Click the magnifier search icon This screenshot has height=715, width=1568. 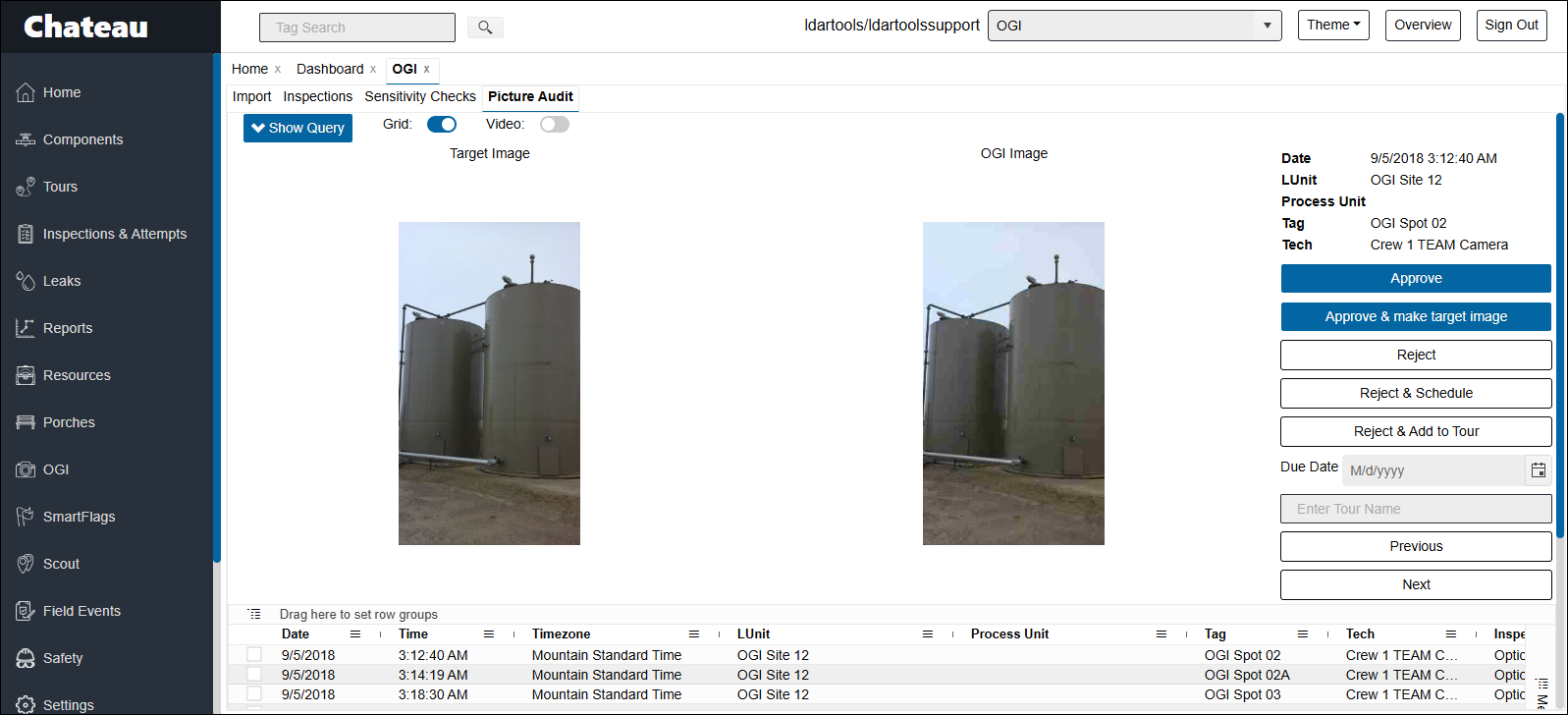485,27
